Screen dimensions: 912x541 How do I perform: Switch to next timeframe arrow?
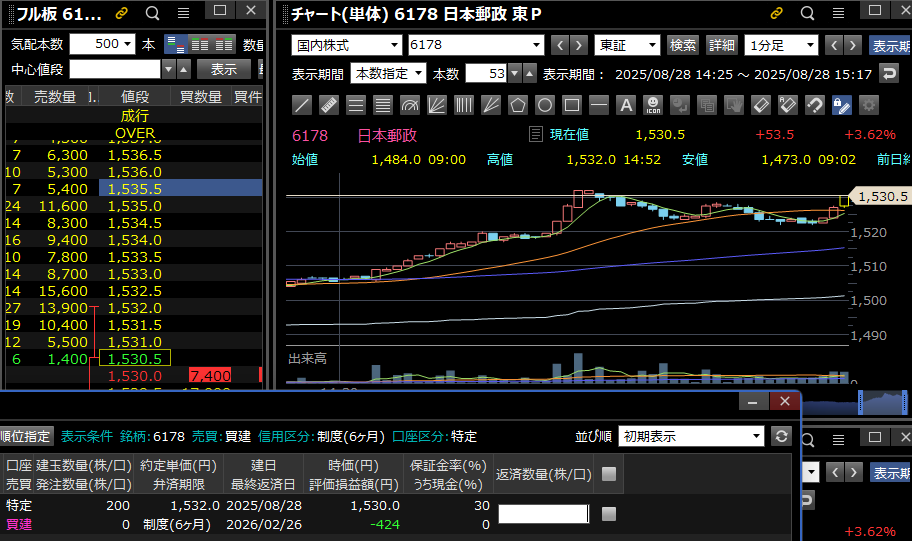(x=853, y=45)
